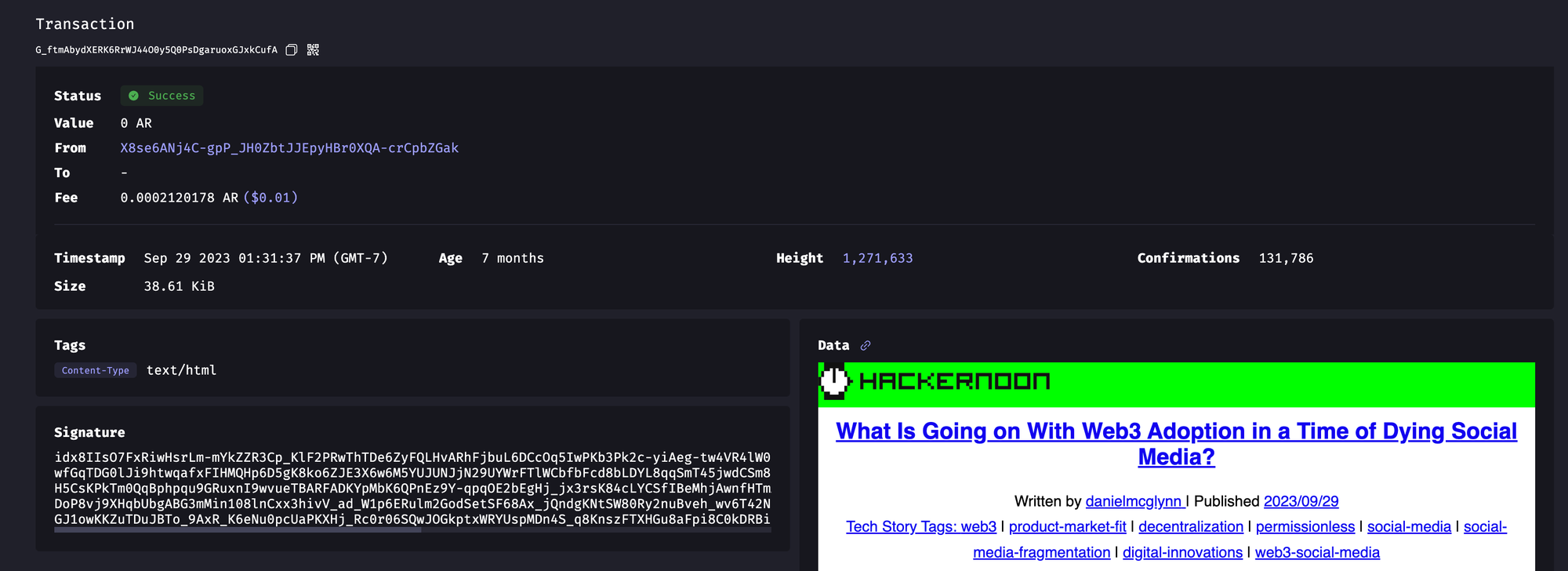Viewport: 1568px width, 571px height.
Task: Click the timestamp Sep 29 2023 01:31:37 PM
Action: [266, 258]
